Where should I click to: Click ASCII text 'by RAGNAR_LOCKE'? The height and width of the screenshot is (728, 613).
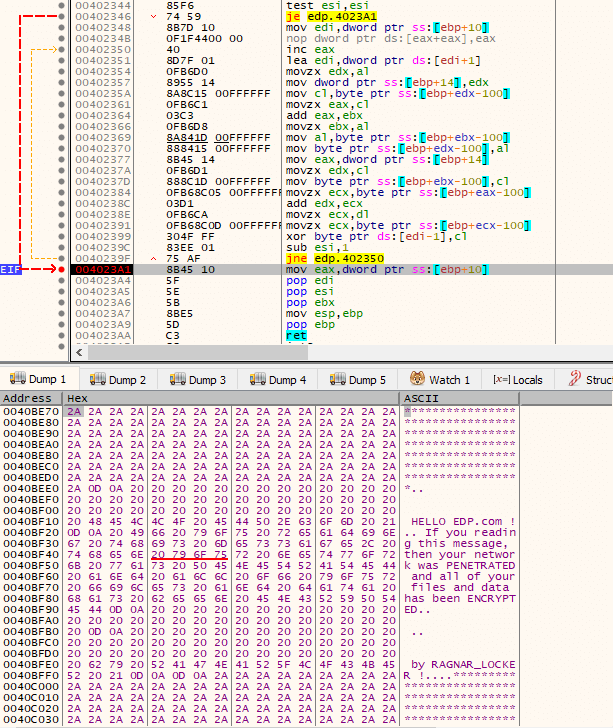point(463,664)
